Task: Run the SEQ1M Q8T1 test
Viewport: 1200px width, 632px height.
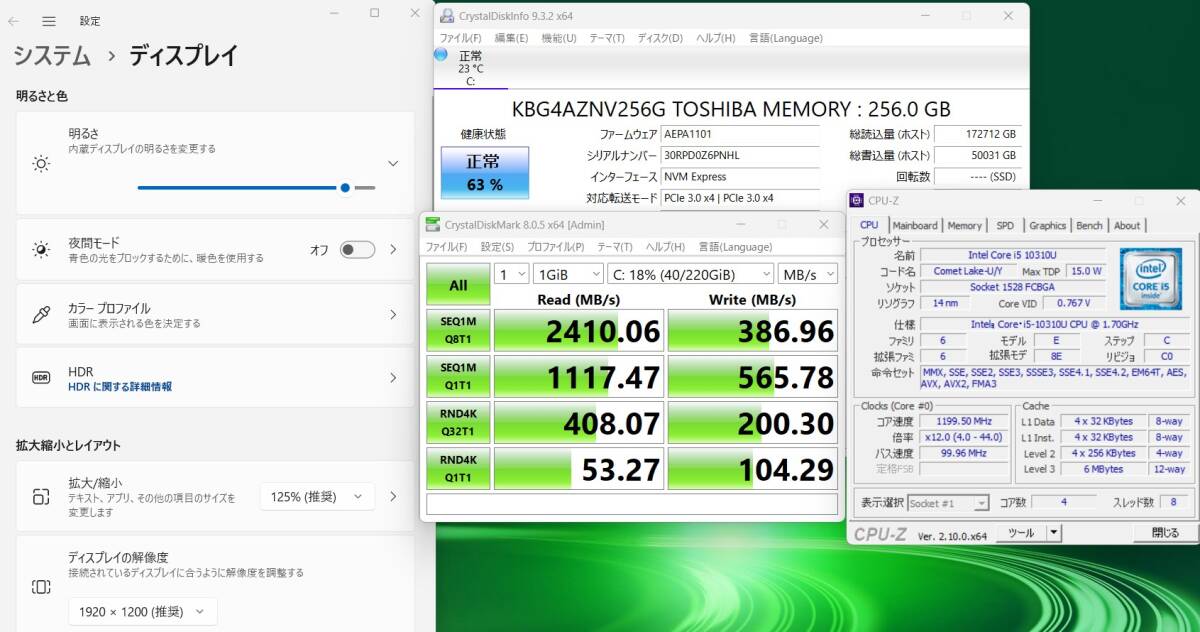Action: [x=458, y=331]
